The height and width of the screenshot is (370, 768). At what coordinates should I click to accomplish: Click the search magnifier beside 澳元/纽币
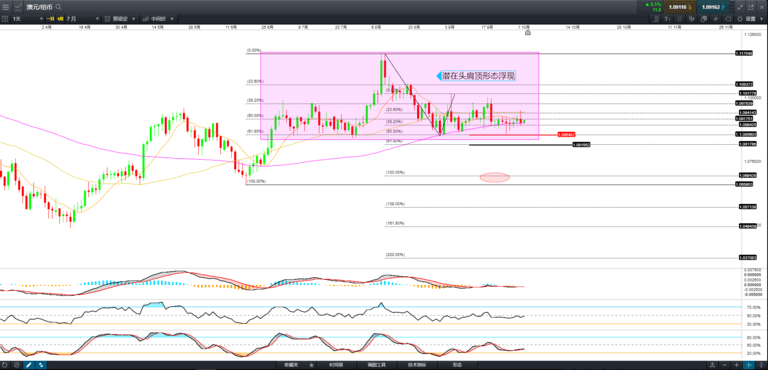coord(59,7)
